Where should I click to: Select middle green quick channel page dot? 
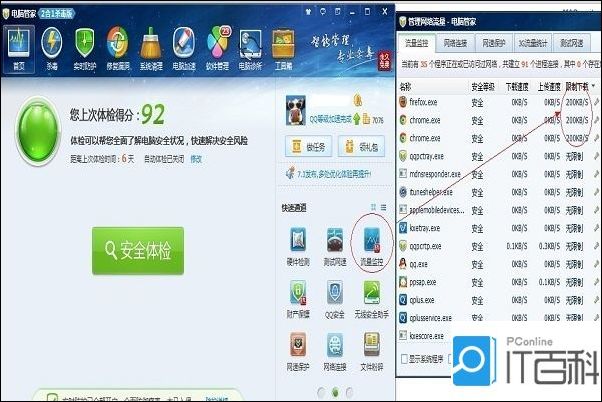click(335, 392)
